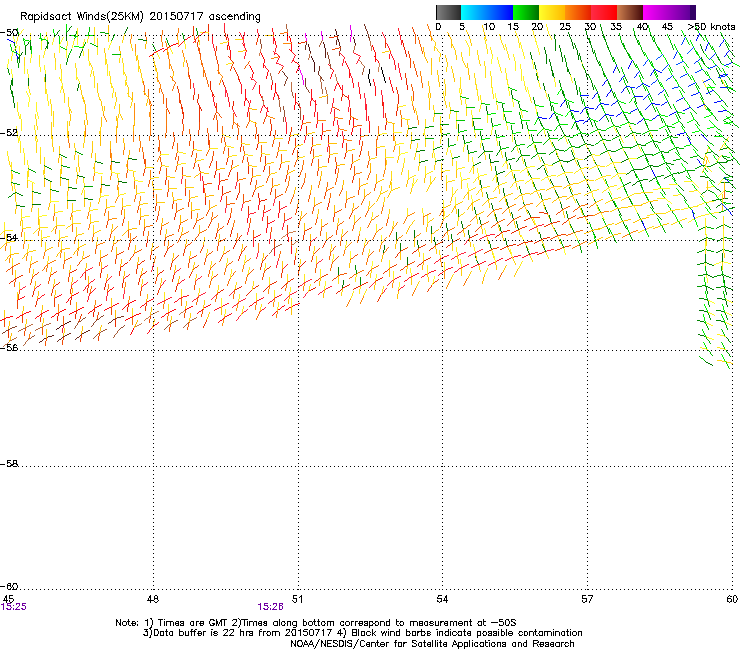Click the '-52' latitude axis label

click(9, 133)
